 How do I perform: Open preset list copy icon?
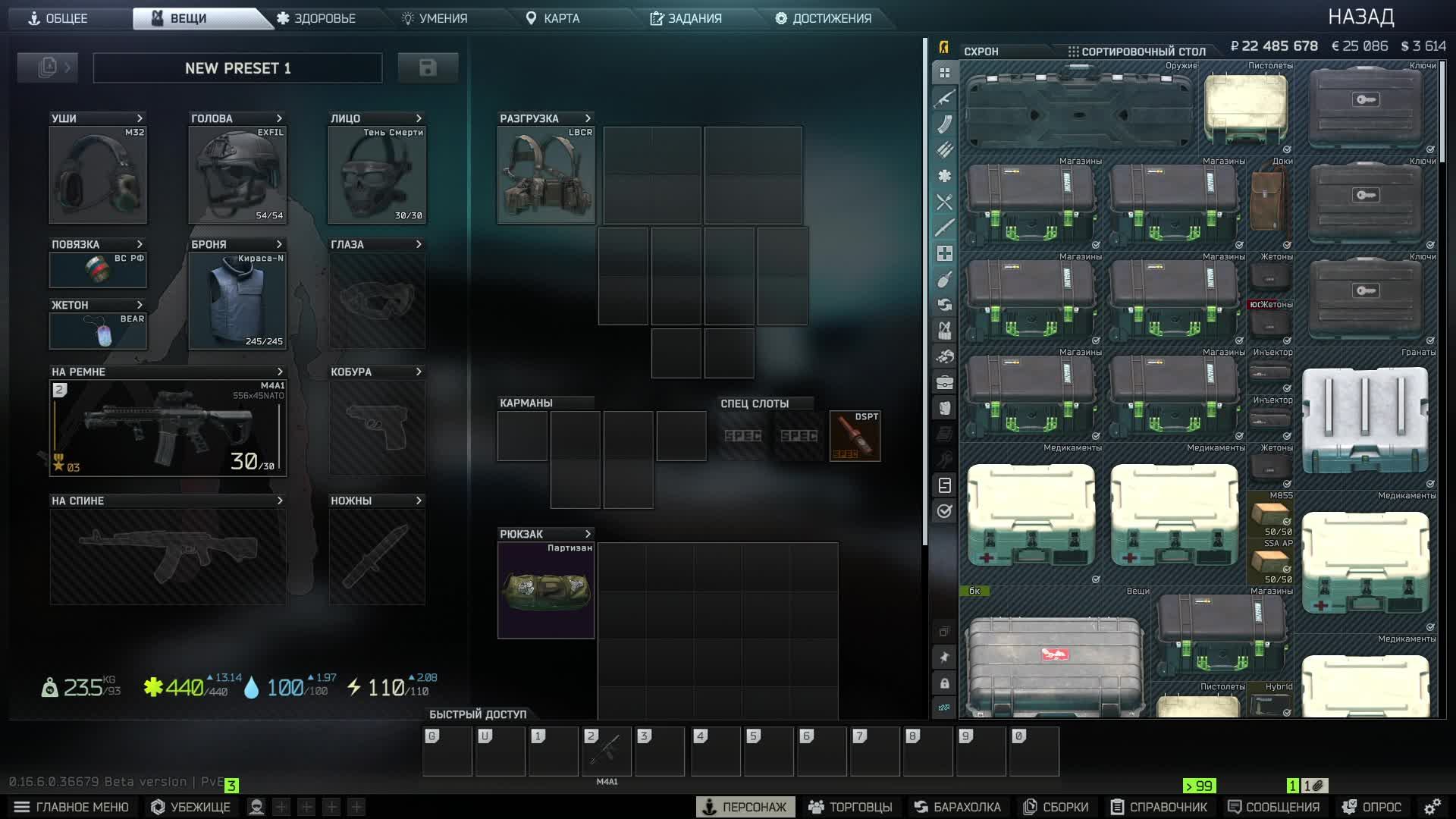tap(48, 67)
